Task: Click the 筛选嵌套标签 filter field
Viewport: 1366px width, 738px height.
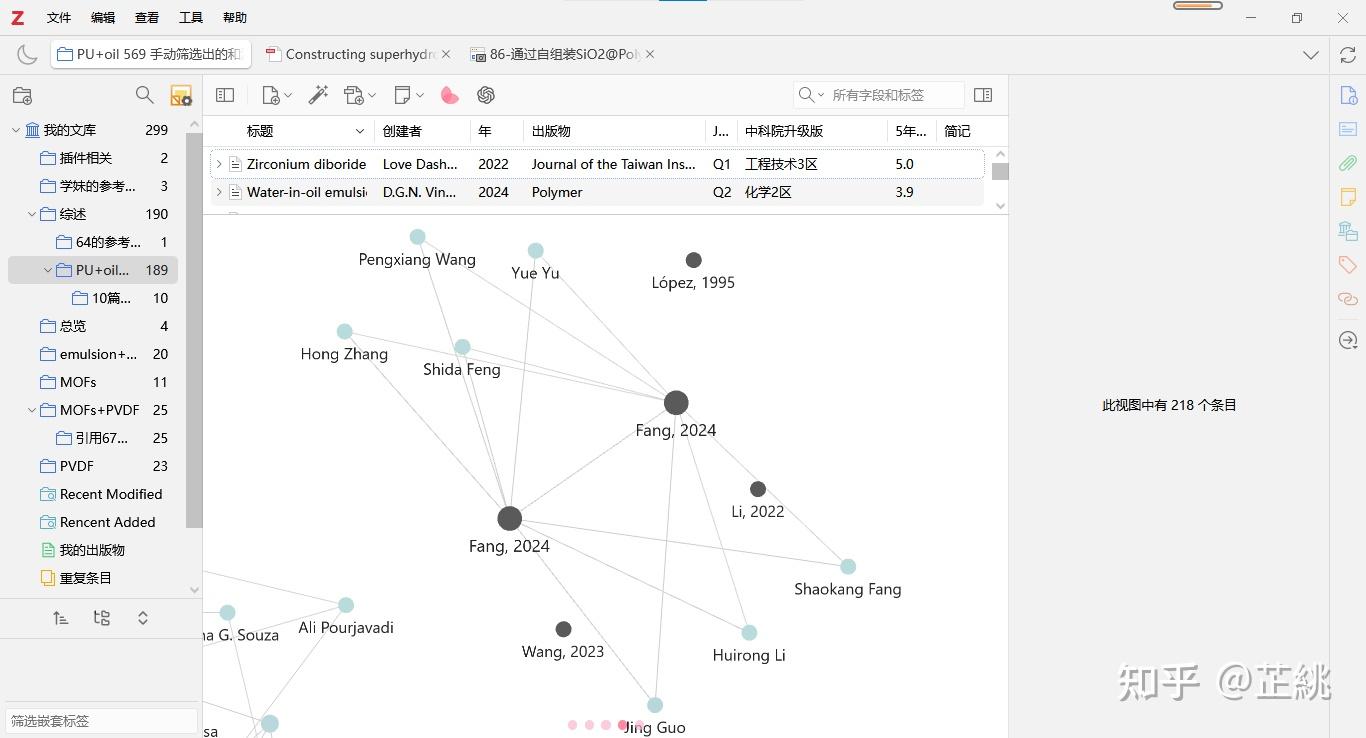Action: click(x=101, y=720)
